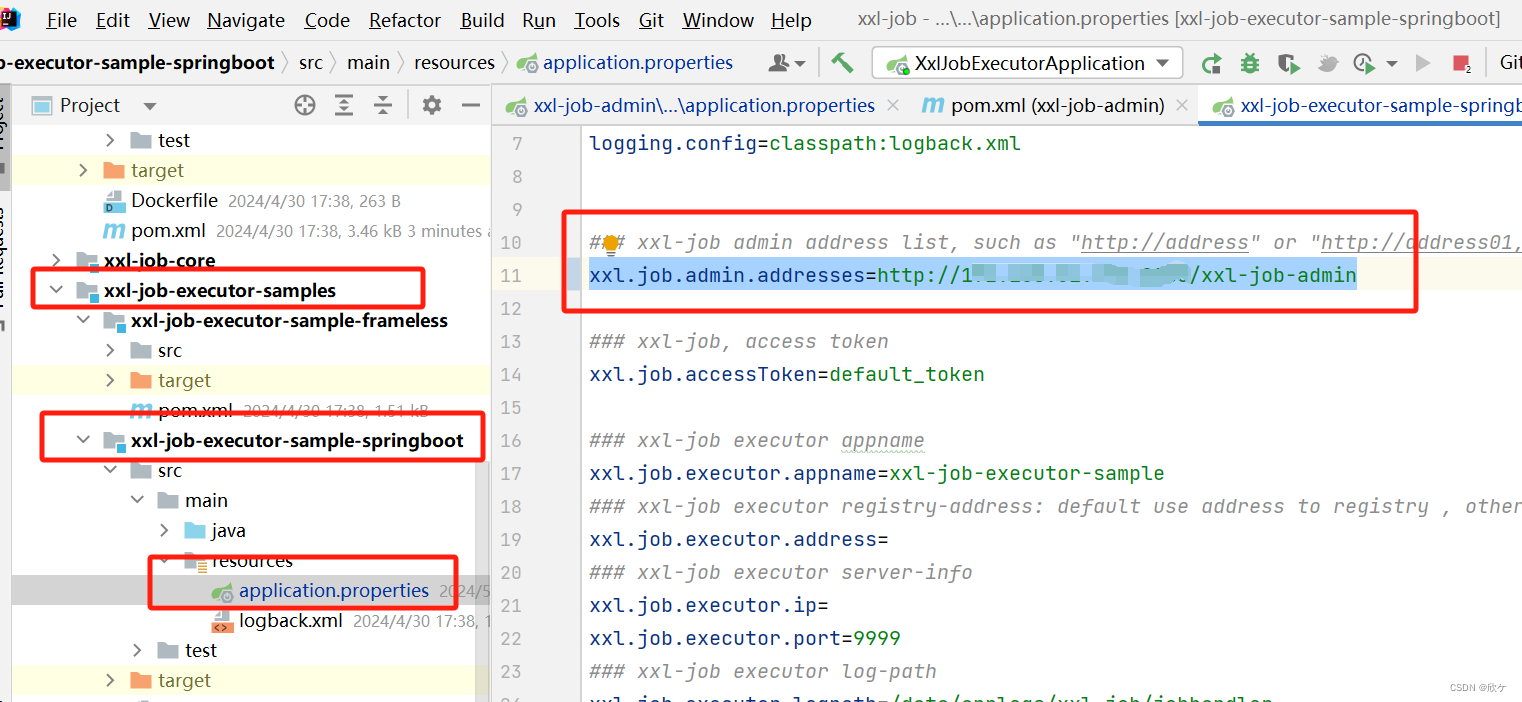1522x702 pixels.
Task: Stop the running application
Action: tap(1461, 62)
